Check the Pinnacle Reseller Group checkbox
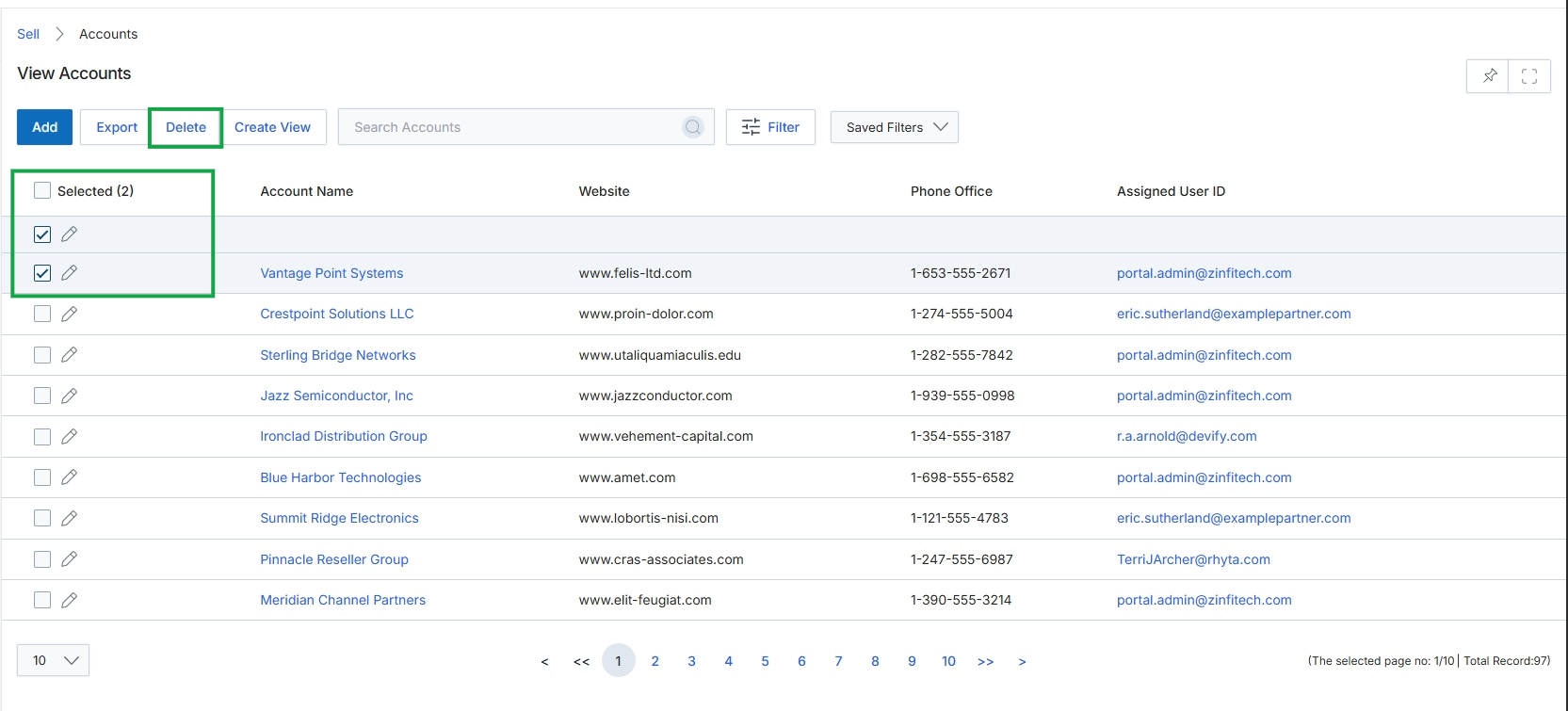1568x711 pixels. pos(42,559)
